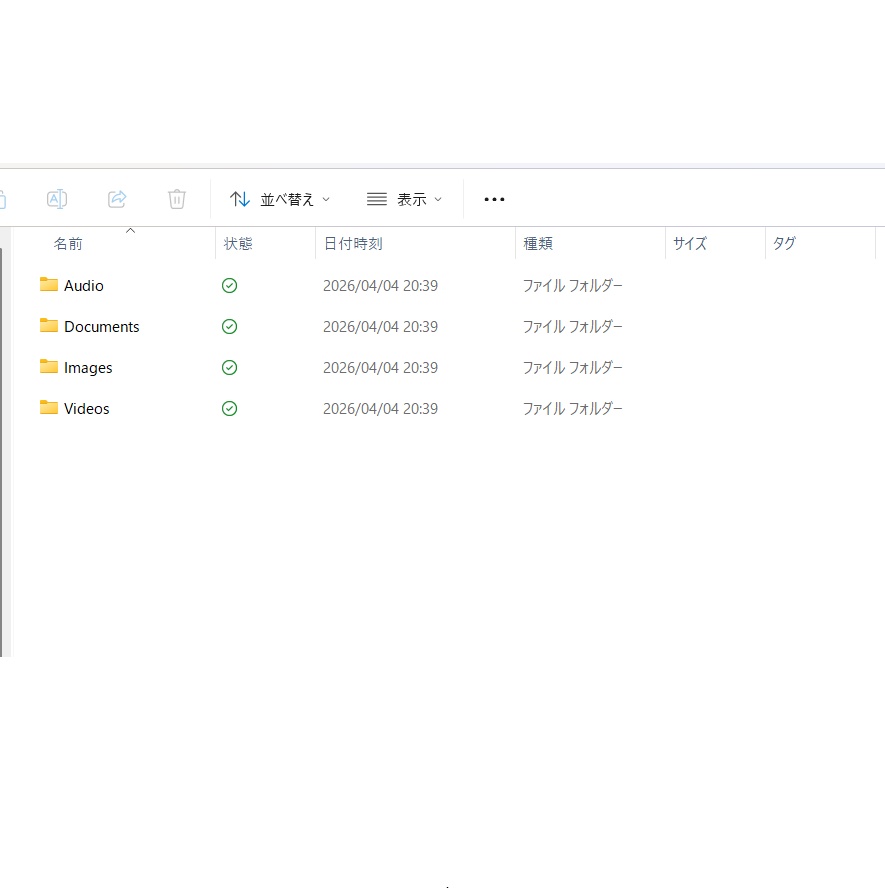
Task: Click the sync status checkmark for Documents
Action: pyautogui.click(x=229, y=327)
